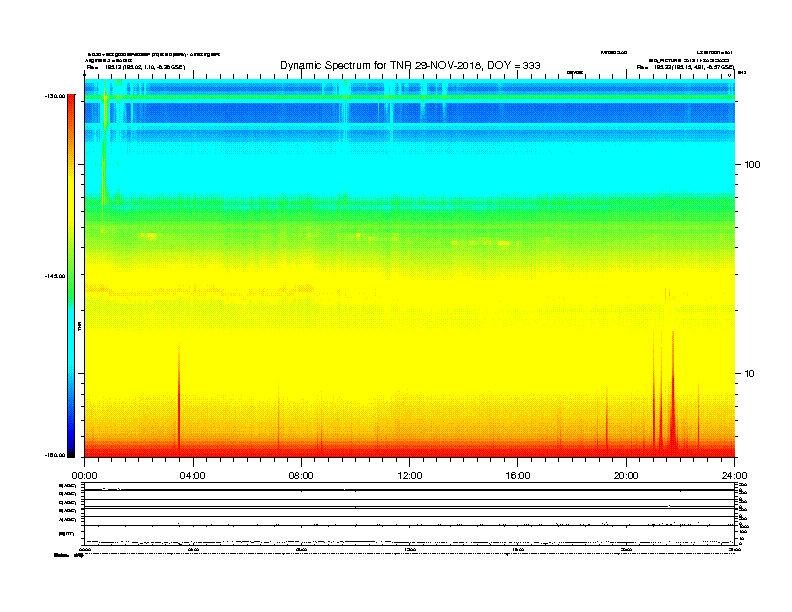Click the -160.00 colorbar label
The width and height of the screenshot is (792, 612).
point(55,455)
